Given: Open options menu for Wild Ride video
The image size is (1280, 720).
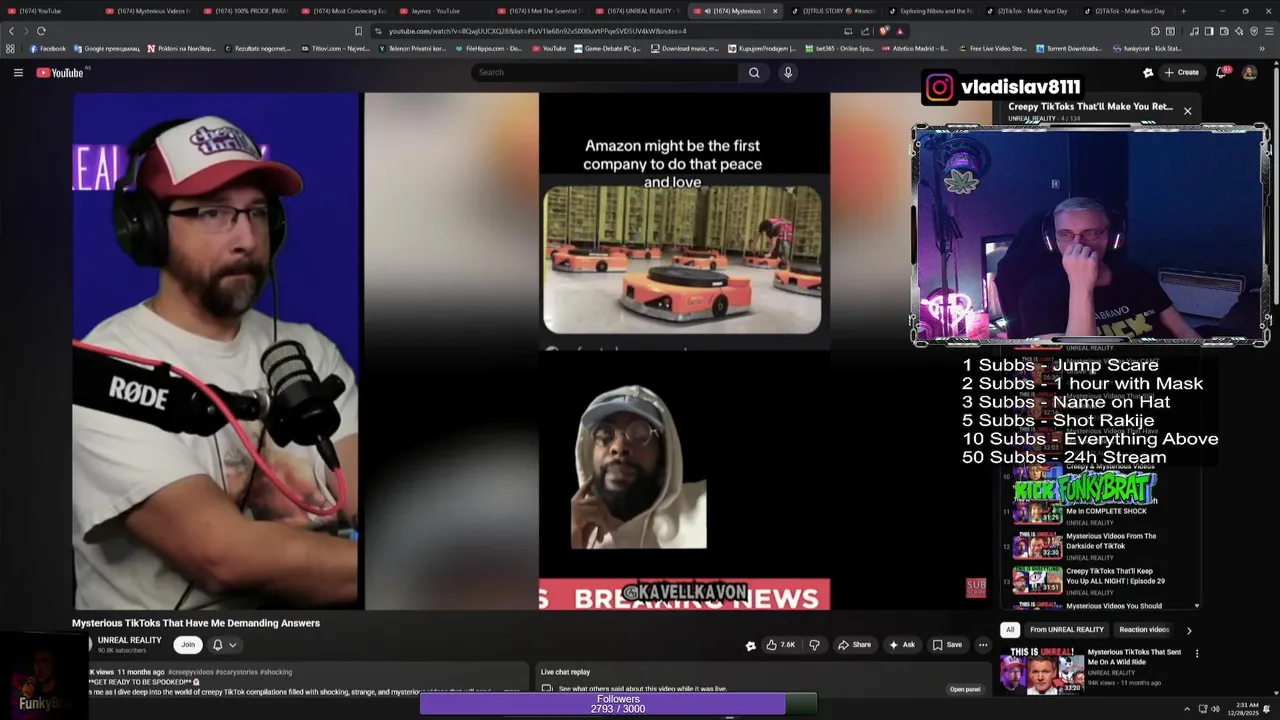Looking at the screenshot, I should [x=1197, y=653].
